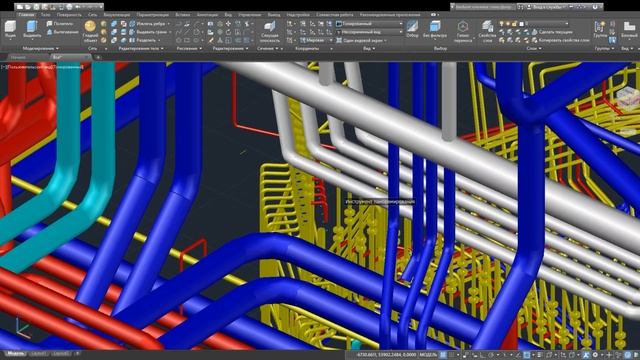
Task: Click the workspace gear icon in status bar
Action: [x=595, y=355]
